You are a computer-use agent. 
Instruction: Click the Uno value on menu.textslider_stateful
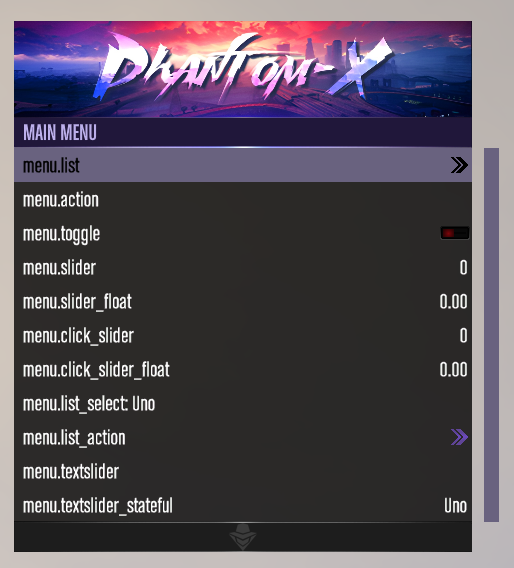(x=455, y=506)
